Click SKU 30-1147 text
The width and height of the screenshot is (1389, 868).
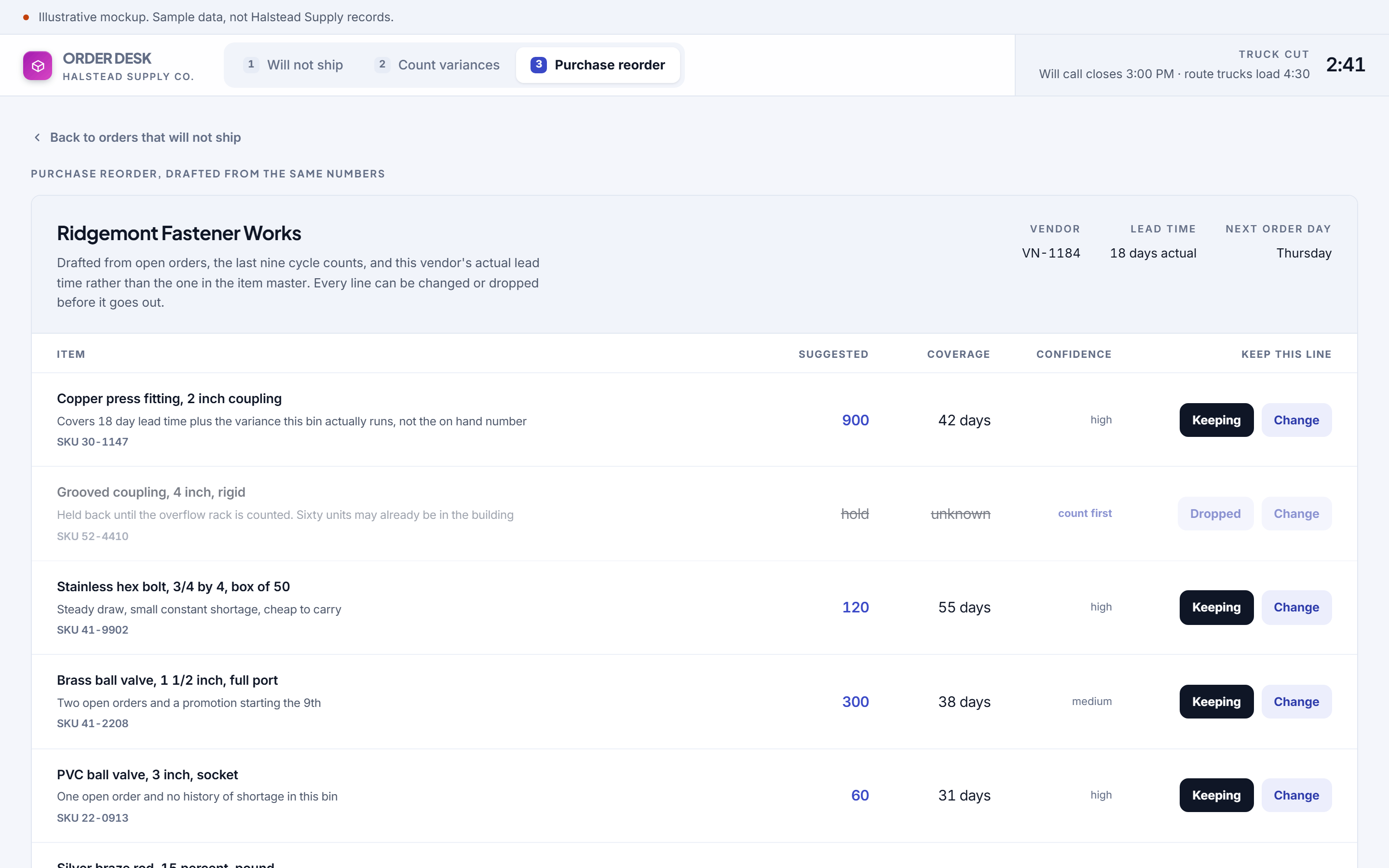[93, 442]
